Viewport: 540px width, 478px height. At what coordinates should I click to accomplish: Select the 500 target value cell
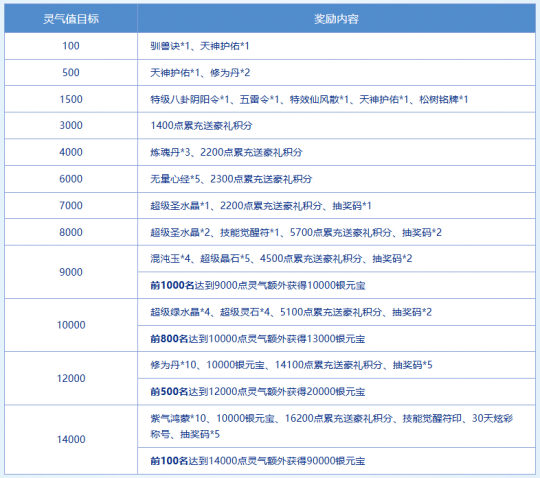(x=71, y=73)
